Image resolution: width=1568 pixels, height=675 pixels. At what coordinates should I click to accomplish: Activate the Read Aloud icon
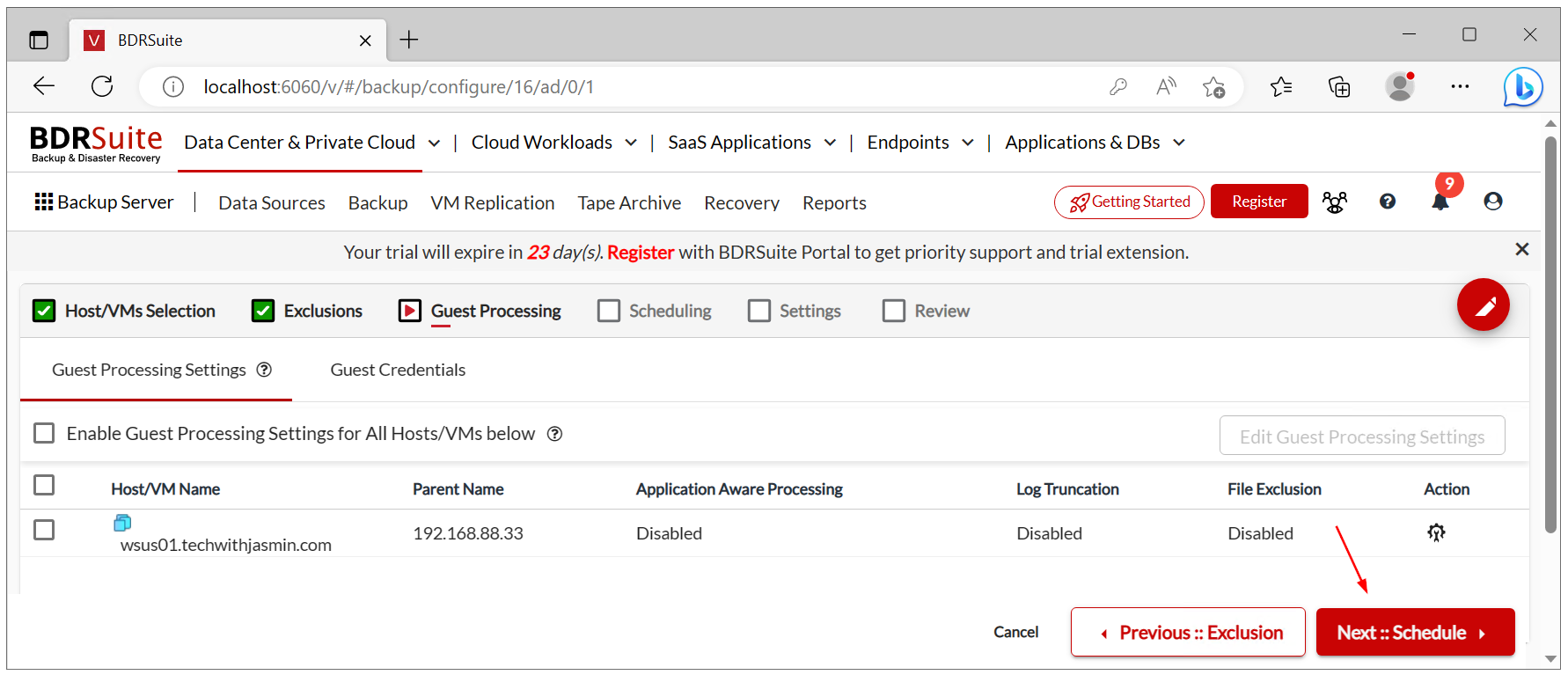click(x=1166, y=86)
